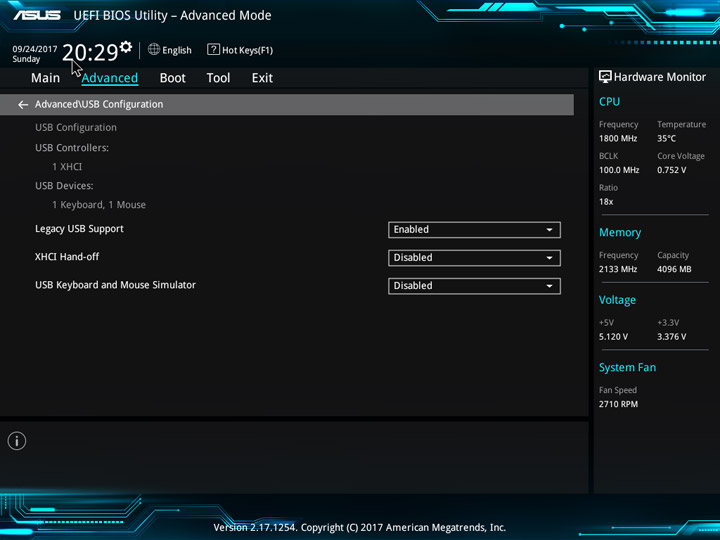
Task: Click the 1 XHCI controller entry
Action: pos(67,167)
